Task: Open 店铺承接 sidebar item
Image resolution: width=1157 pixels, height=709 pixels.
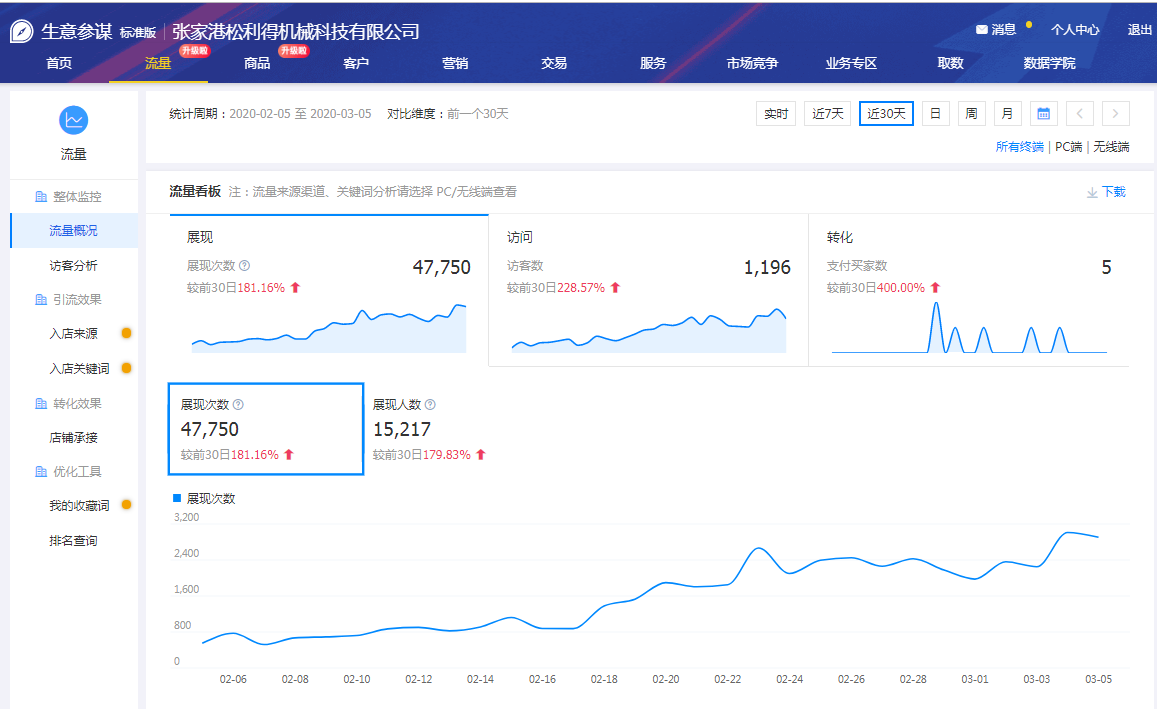Action: [x=74, y=437]
